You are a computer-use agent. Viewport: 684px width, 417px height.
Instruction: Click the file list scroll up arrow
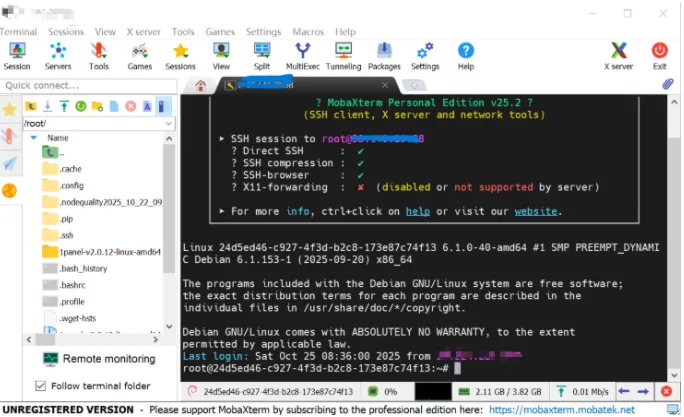pyautogui.click(x=169, y=139)
